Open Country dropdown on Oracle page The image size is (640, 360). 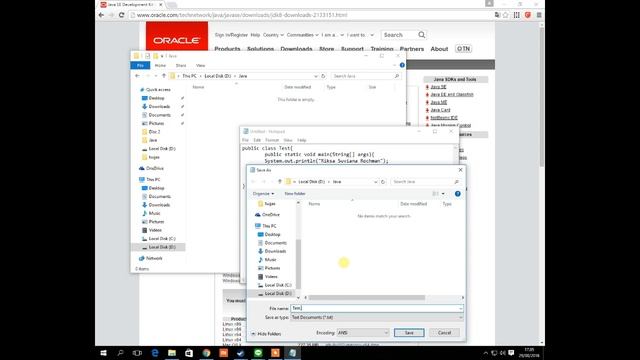point(273,35)
